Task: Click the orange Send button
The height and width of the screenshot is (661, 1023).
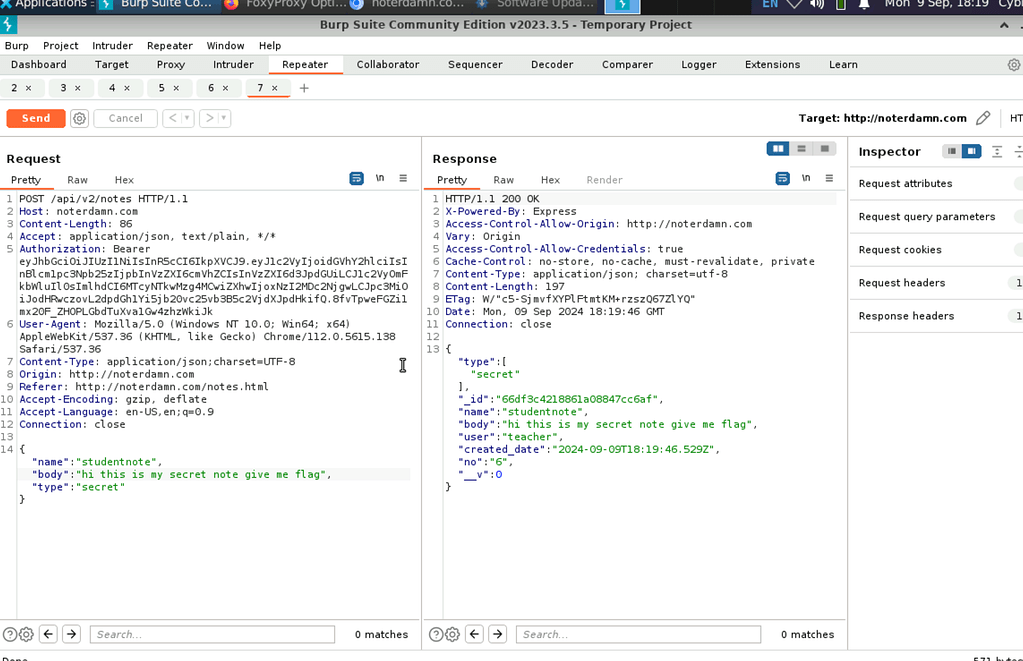Action: (36, 118)
